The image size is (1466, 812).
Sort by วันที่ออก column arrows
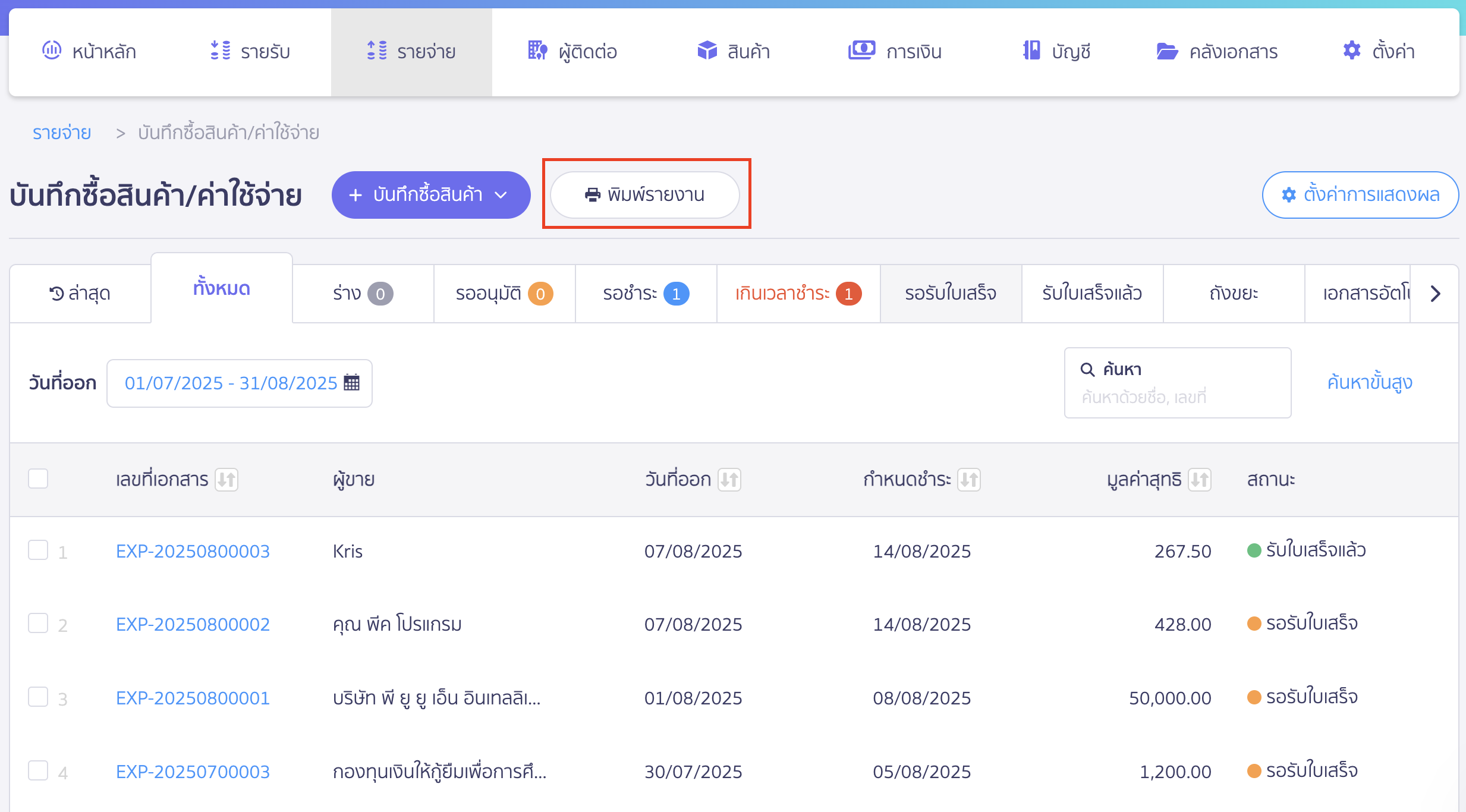point(729,479)
